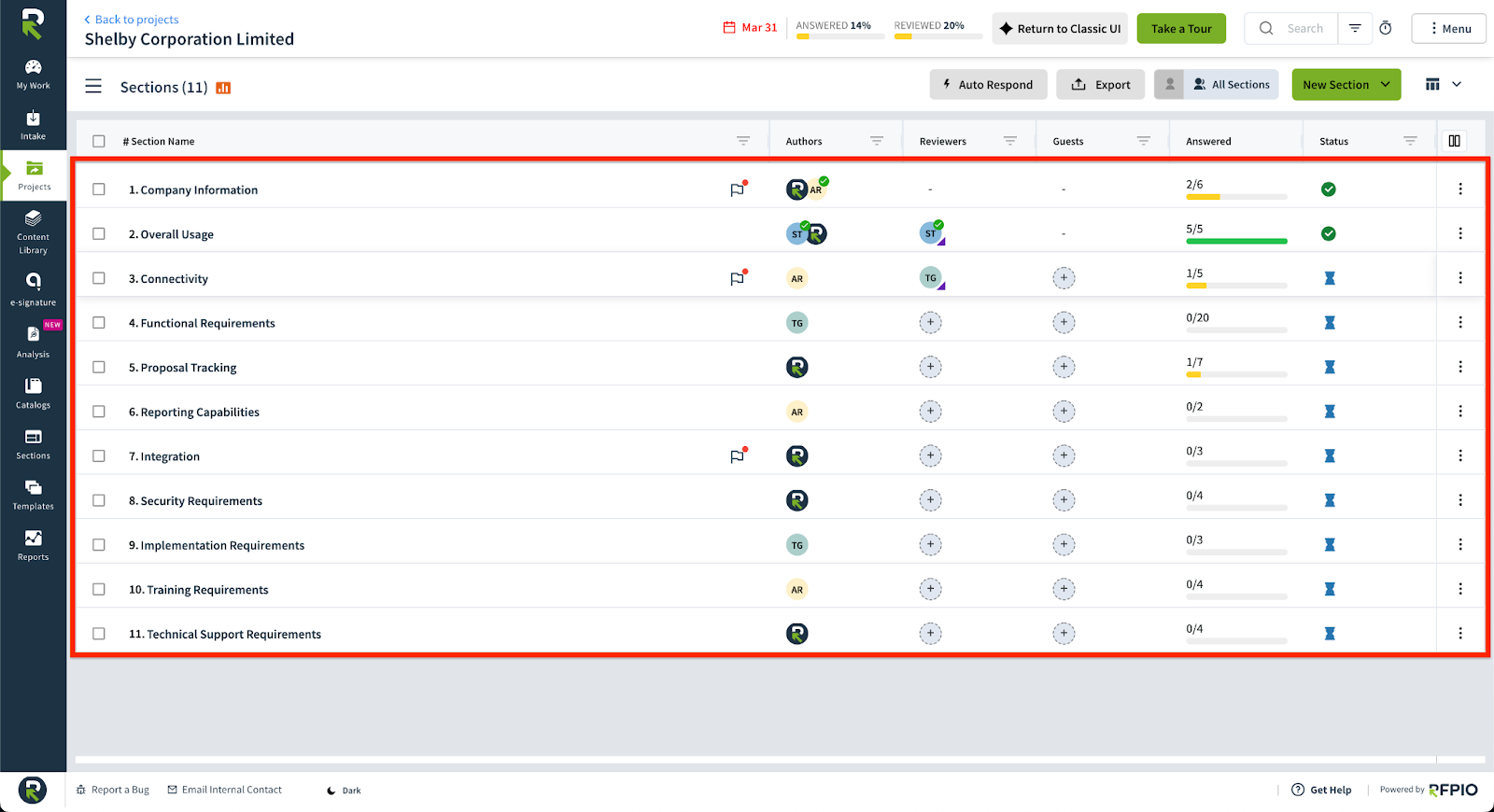Open actions menu for Training Requirements row
The height and width of the screenshot is (812, 1494).
pos(1460,589)
